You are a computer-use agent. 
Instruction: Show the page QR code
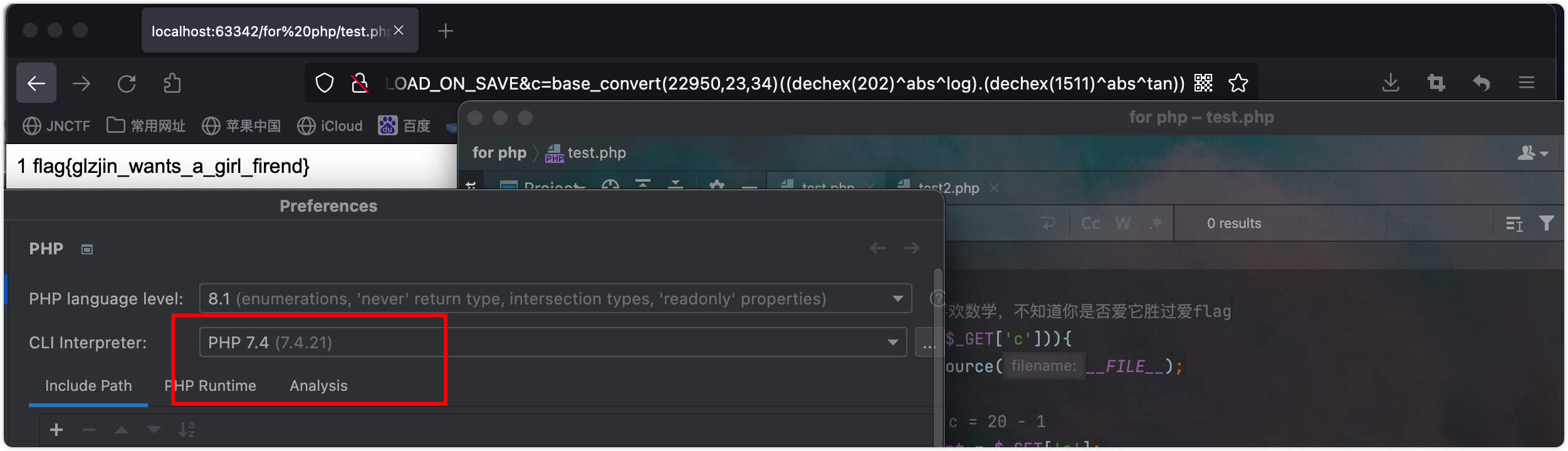[1203, 83]
